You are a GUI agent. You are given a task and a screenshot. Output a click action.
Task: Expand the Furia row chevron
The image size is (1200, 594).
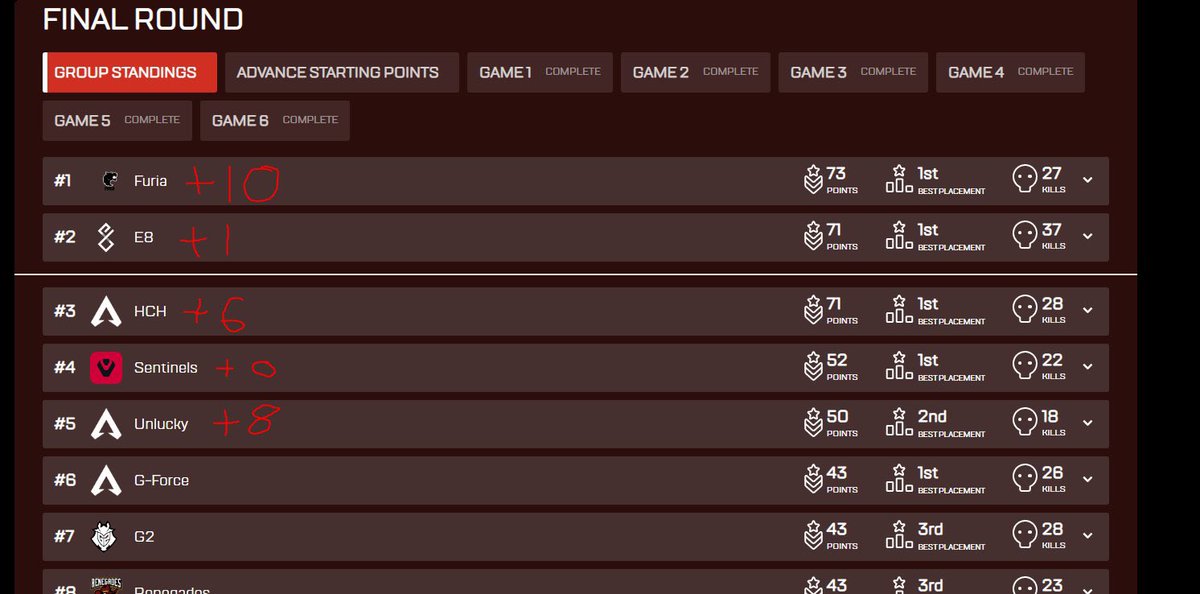coord(1088,181)
